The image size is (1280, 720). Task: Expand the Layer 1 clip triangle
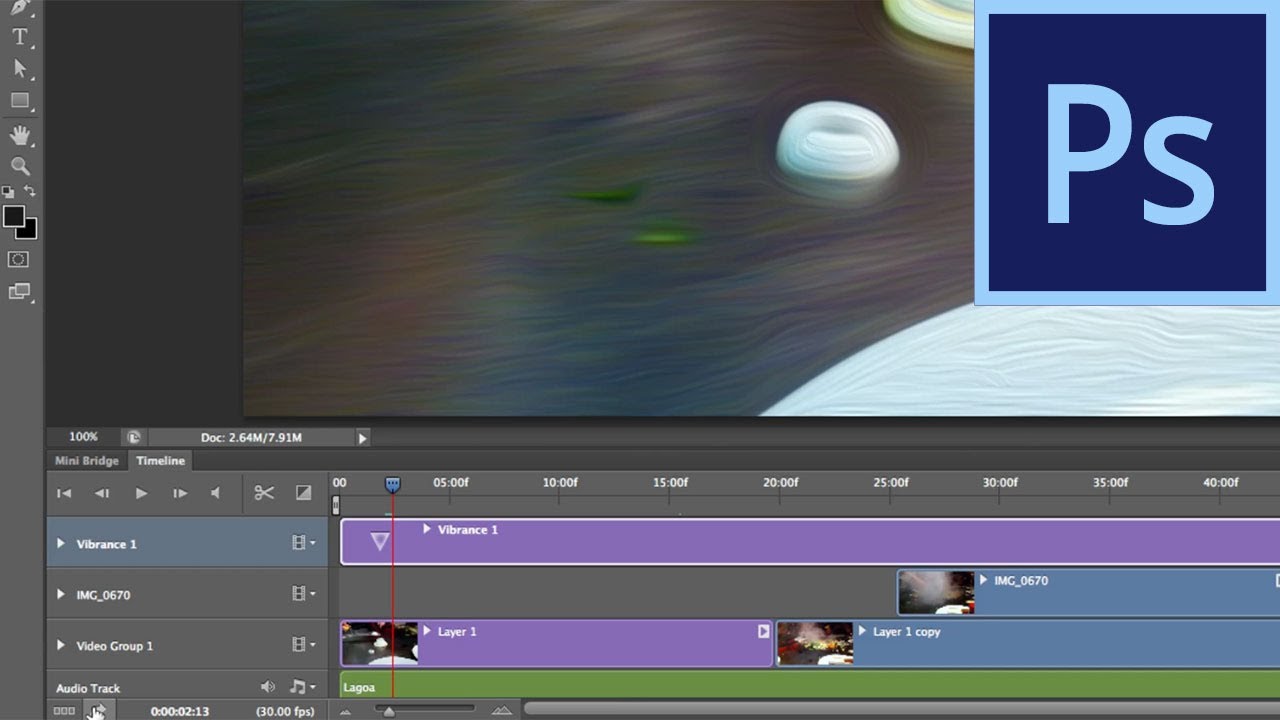click(427, 631)
